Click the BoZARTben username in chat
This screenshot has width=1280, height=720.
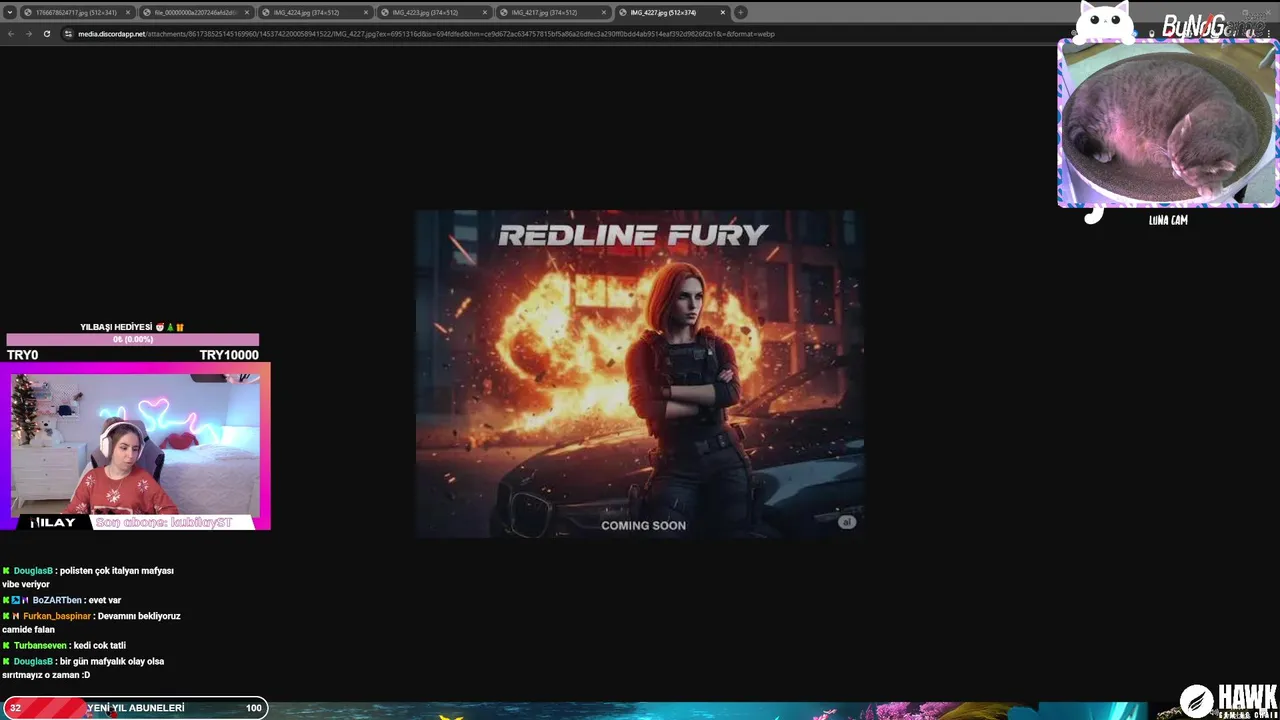click(57, 600)
